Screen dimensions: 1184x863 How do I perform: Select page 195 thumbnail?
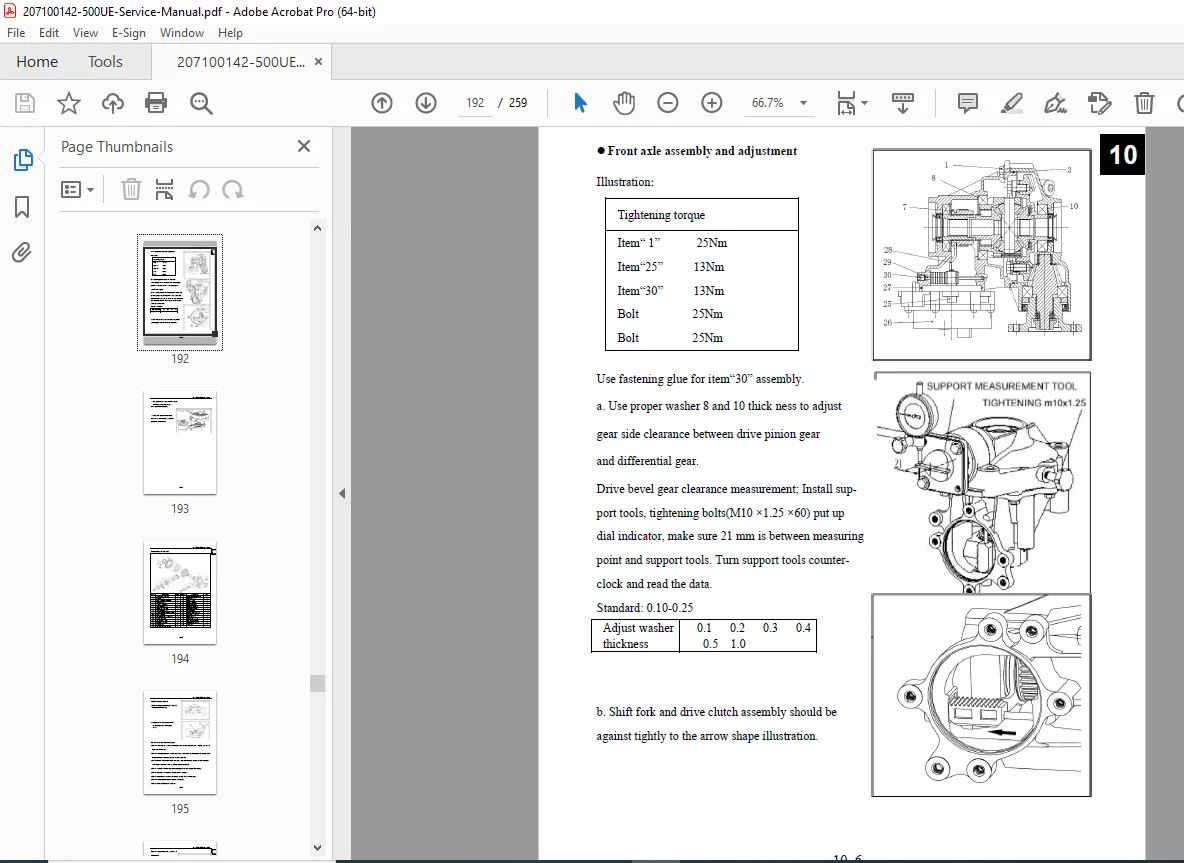point(180,743)
